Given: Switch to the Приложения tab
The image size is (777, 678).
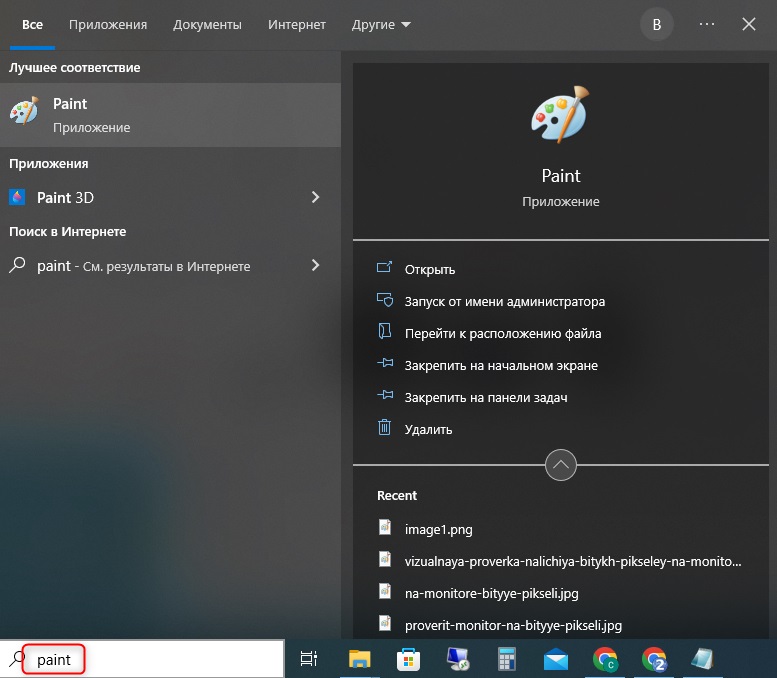Looking at the screenshot, I should coord(108,24).
